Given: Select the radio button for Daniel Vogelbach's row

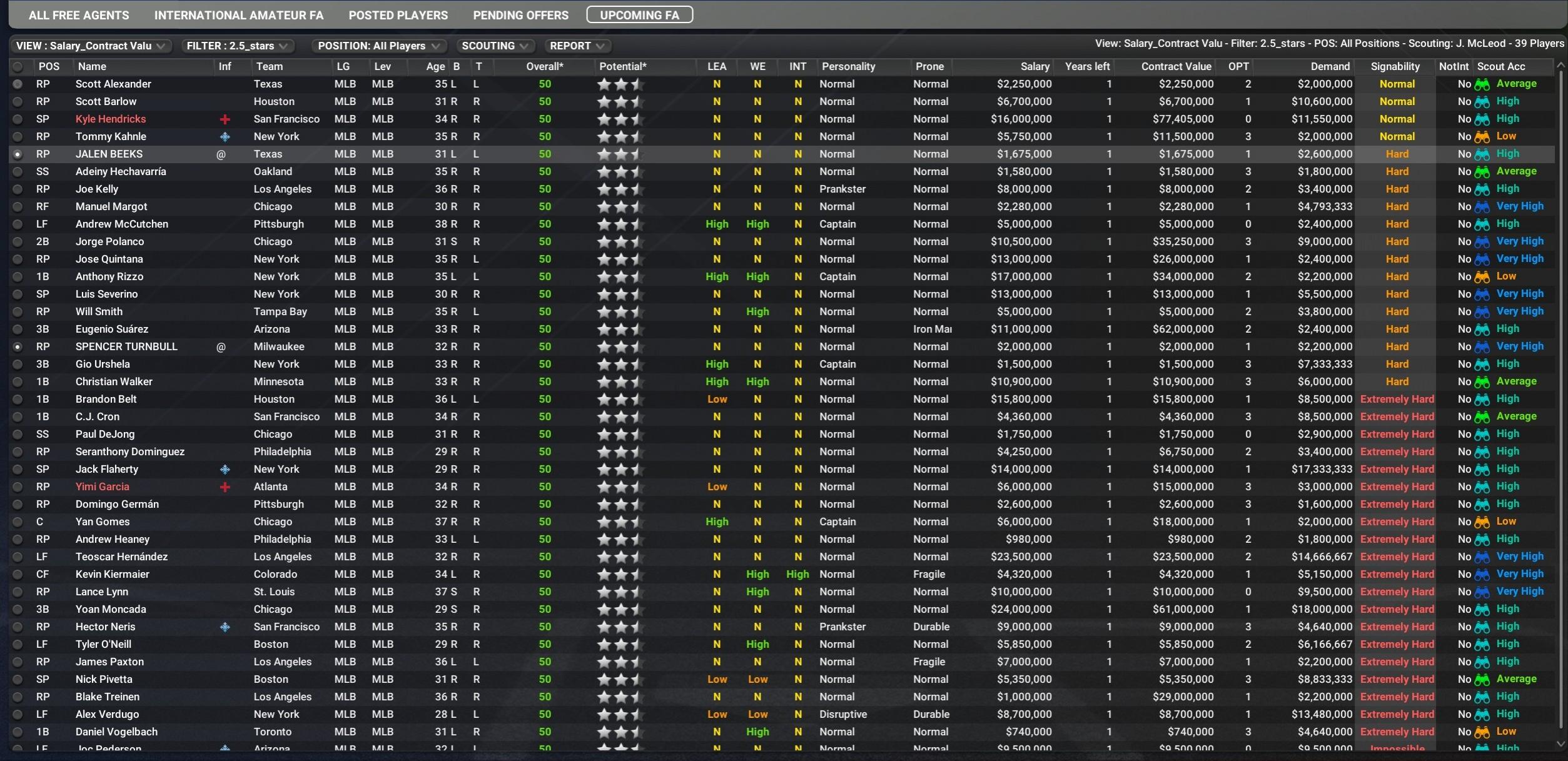Looking at the screenshot, I should (x=18, y=732).
